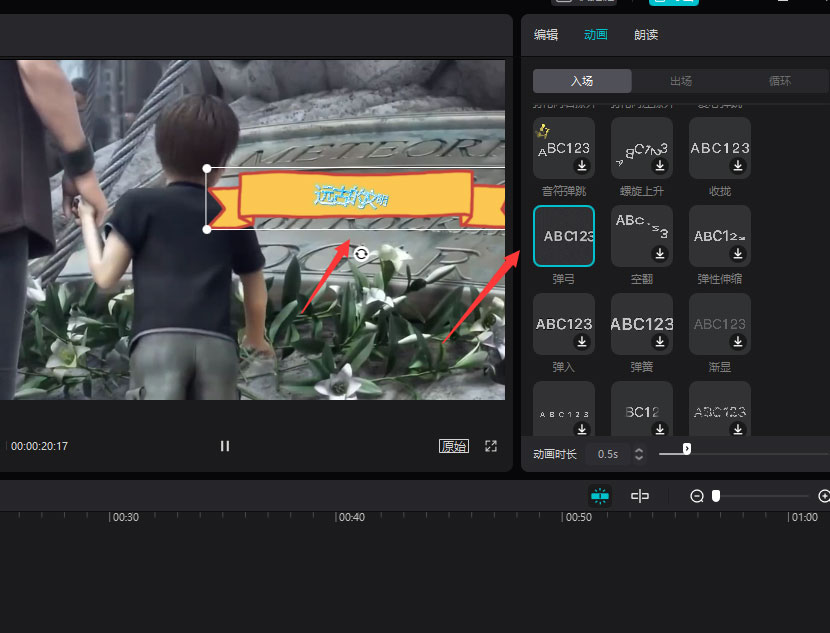Viewport: 830px width, 633px height.
Task: Download the 弹性伸缩 animation
Action: click(738, 254)
